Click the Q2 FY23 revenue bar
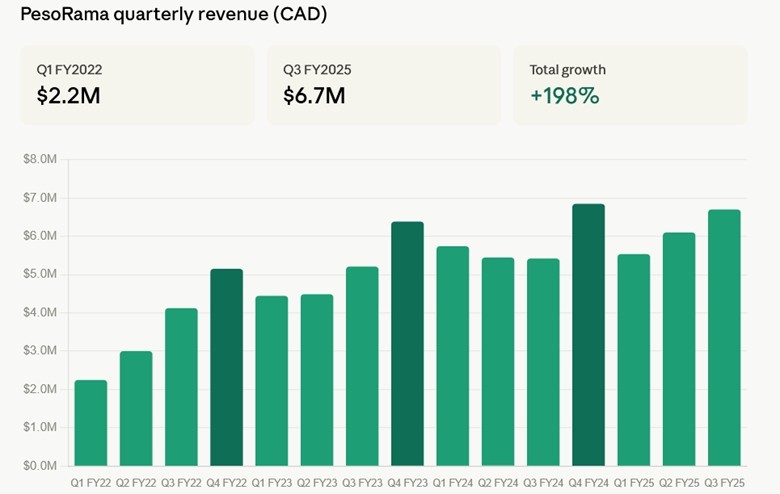 pos(317,380)
